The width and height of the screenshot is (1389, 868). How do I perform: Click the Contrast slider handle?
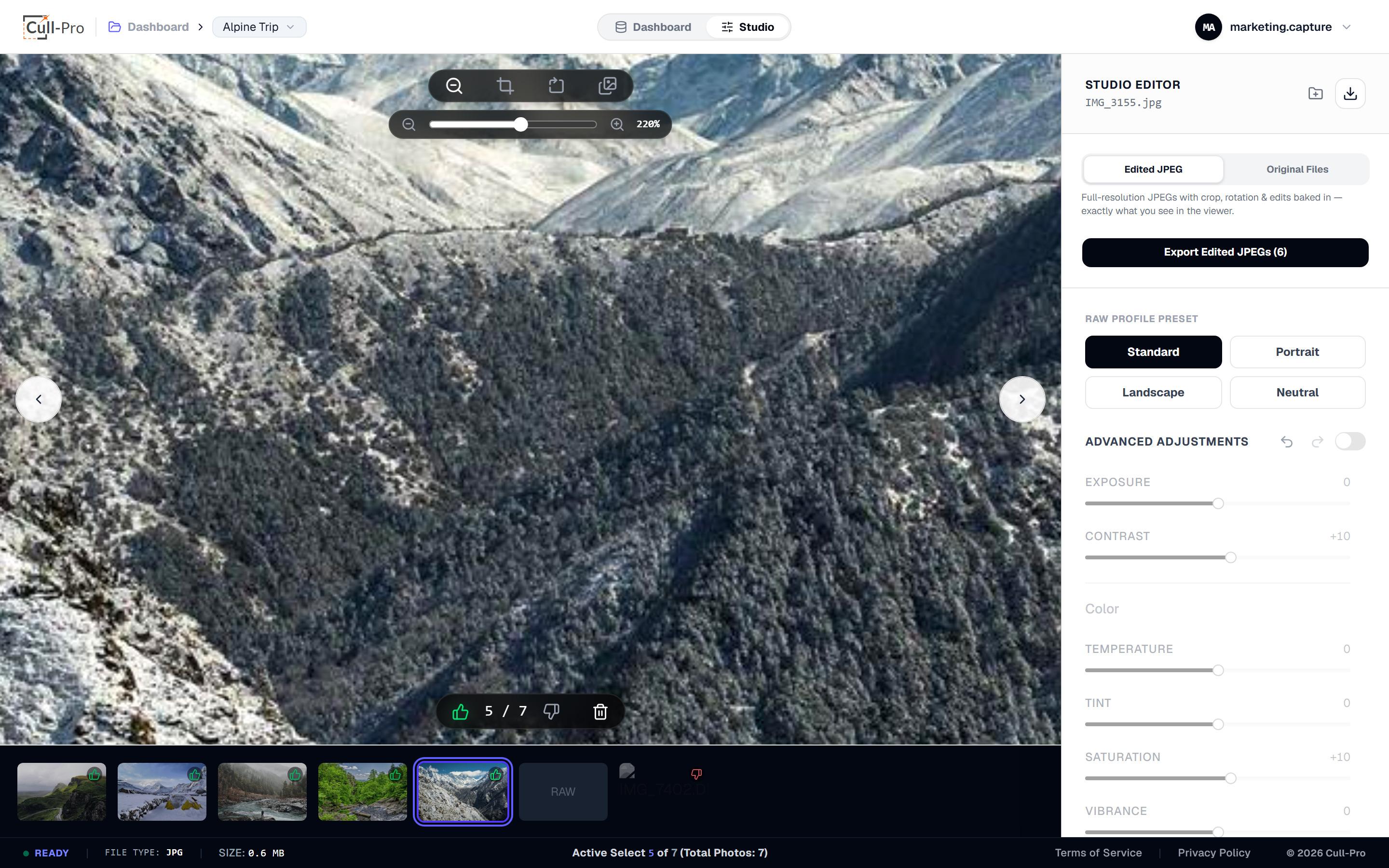tap(1230, 557)
